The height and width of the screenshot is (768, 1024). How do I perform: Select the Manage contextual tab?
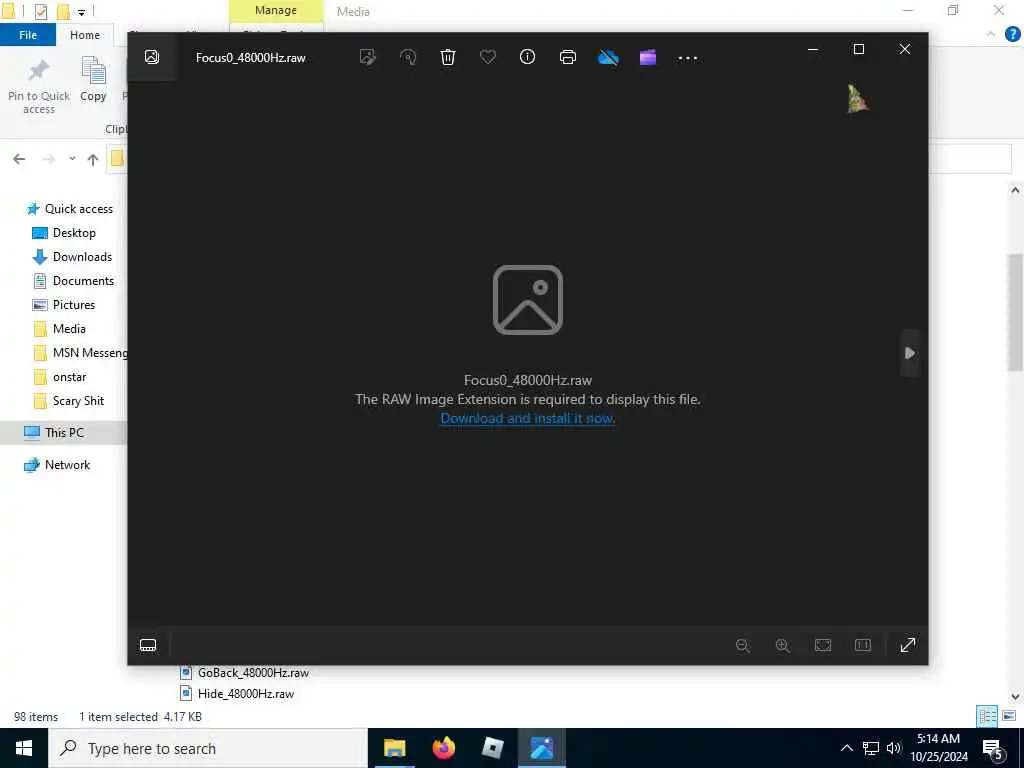click(276, 11)
